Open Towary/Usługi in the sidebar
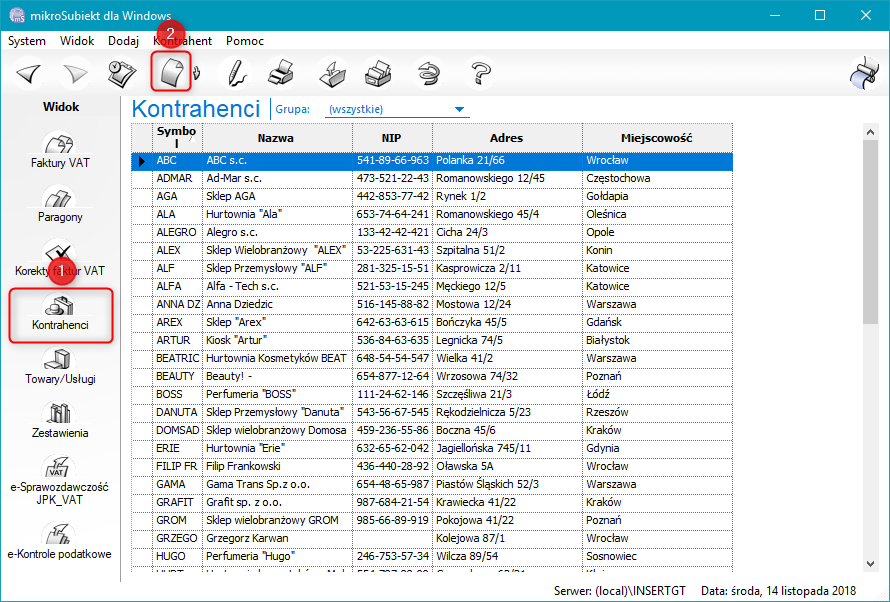Image resolution: width=890 pixels, height=602 pixels. 60,367
